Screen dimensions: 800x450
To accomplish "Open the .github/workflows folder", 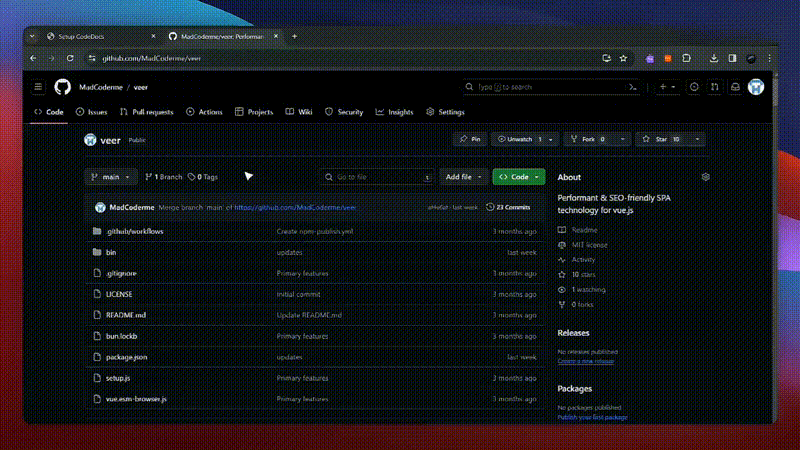I will (135, 231).
